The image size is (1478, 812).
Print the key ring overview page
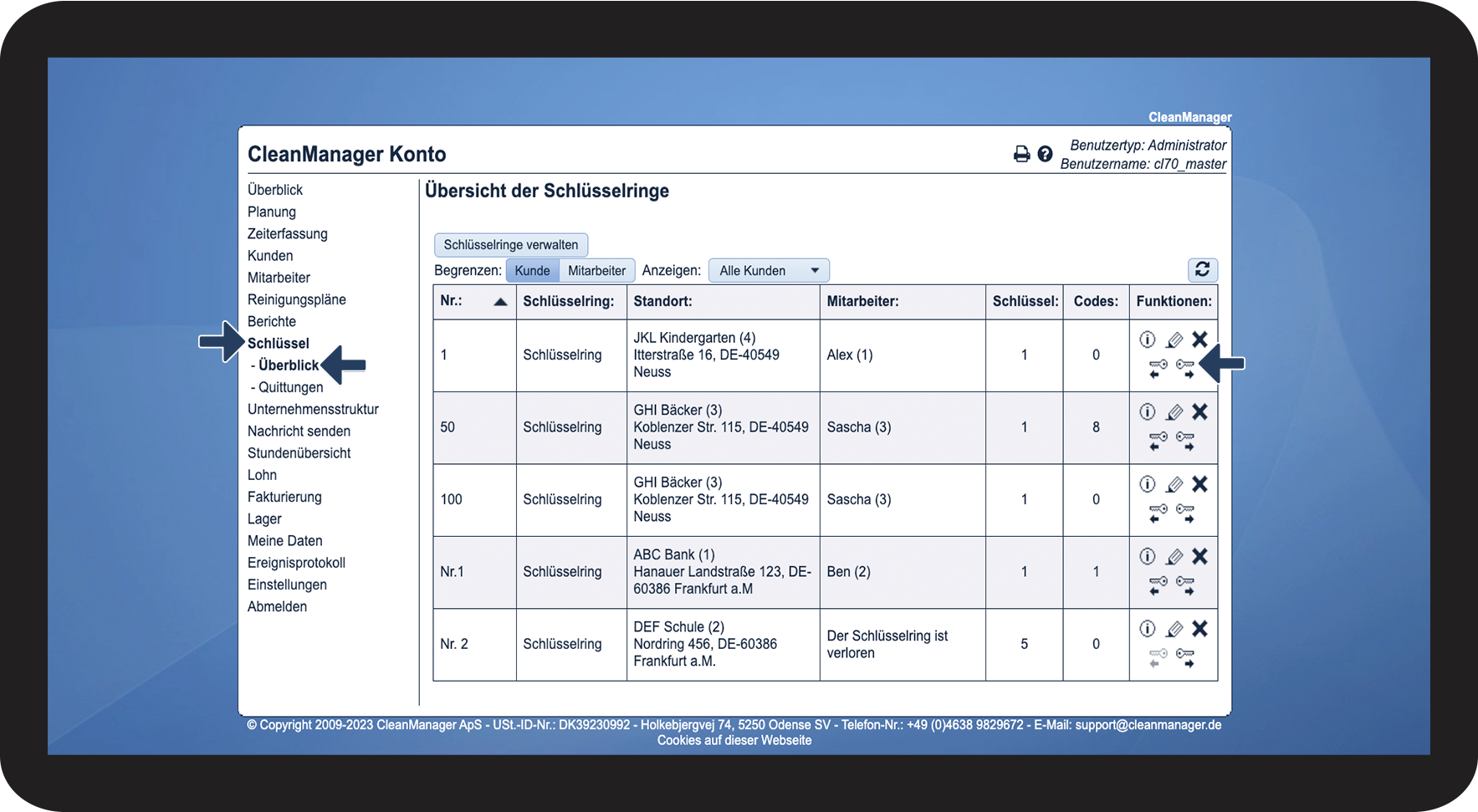click(x=1021, y=154)
